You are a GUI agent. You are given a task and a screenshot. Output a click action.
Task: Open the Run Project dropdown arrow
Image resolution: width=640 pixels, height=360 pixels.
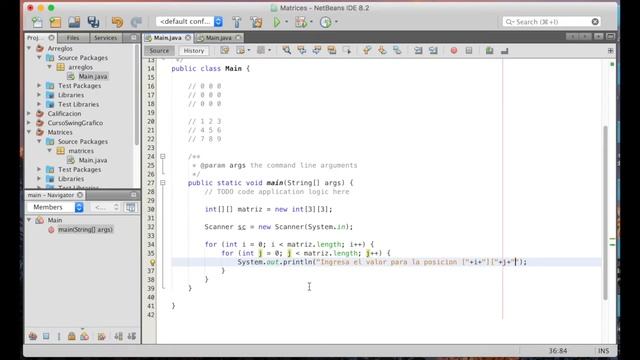click(x=287, y=22)
